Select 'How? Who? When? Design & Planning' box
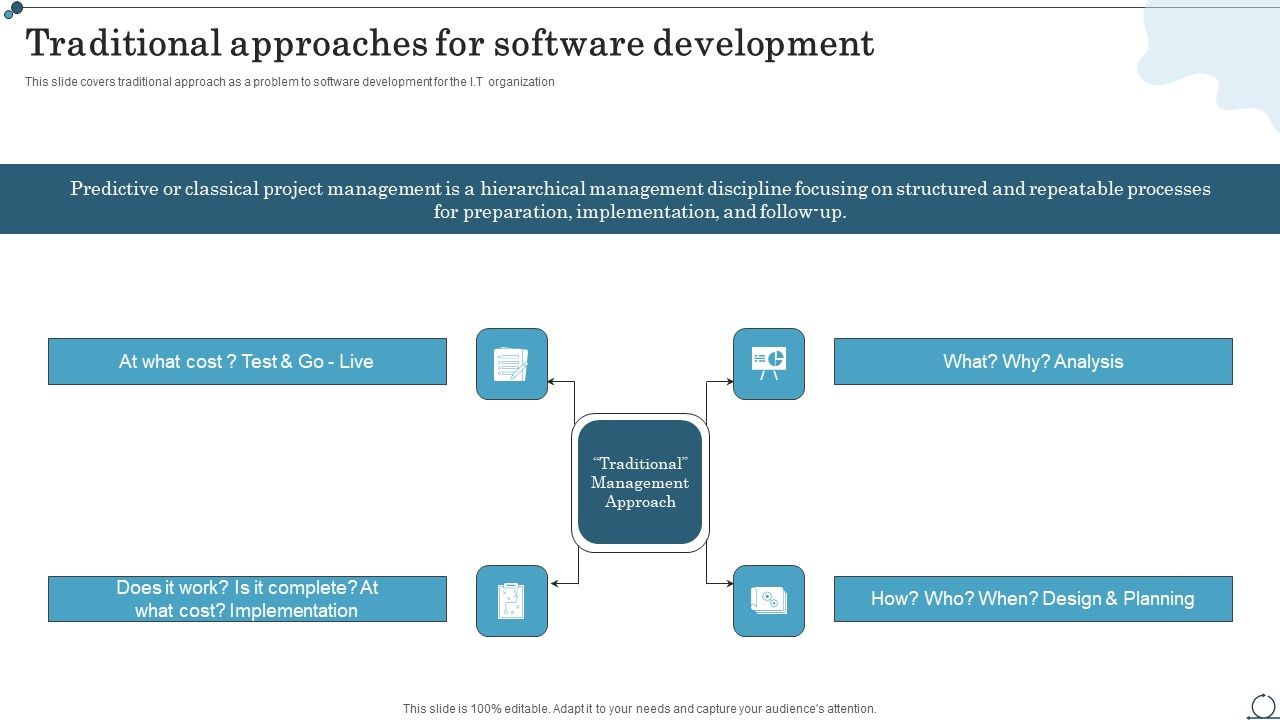This screenshot has width=1280, height=720. tap(1033, 599)
